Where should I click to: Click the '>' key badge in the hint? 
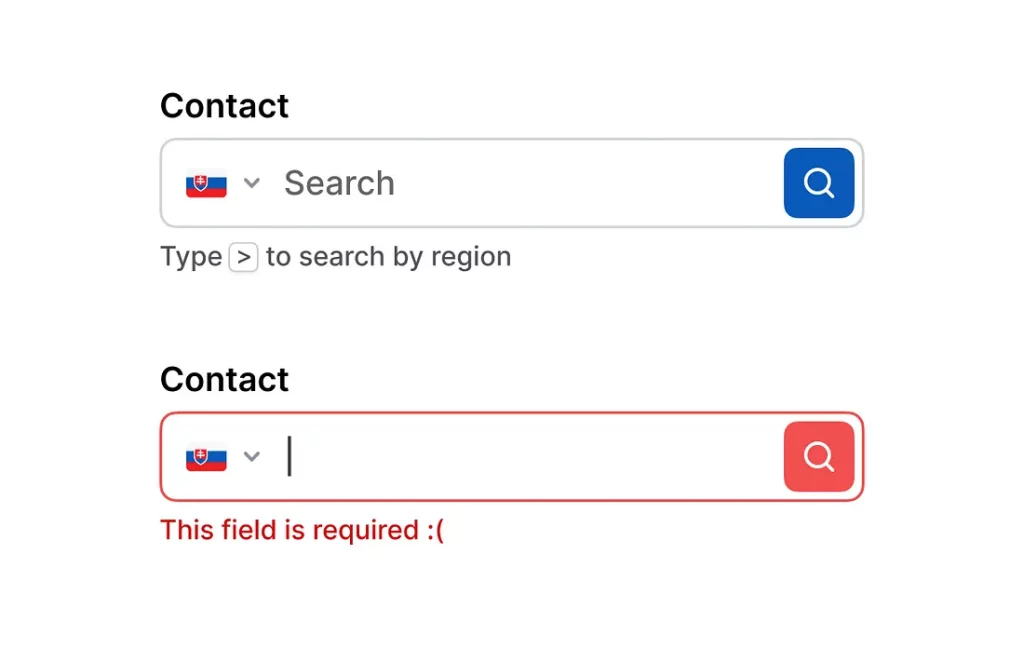click(x=243, y=257)
